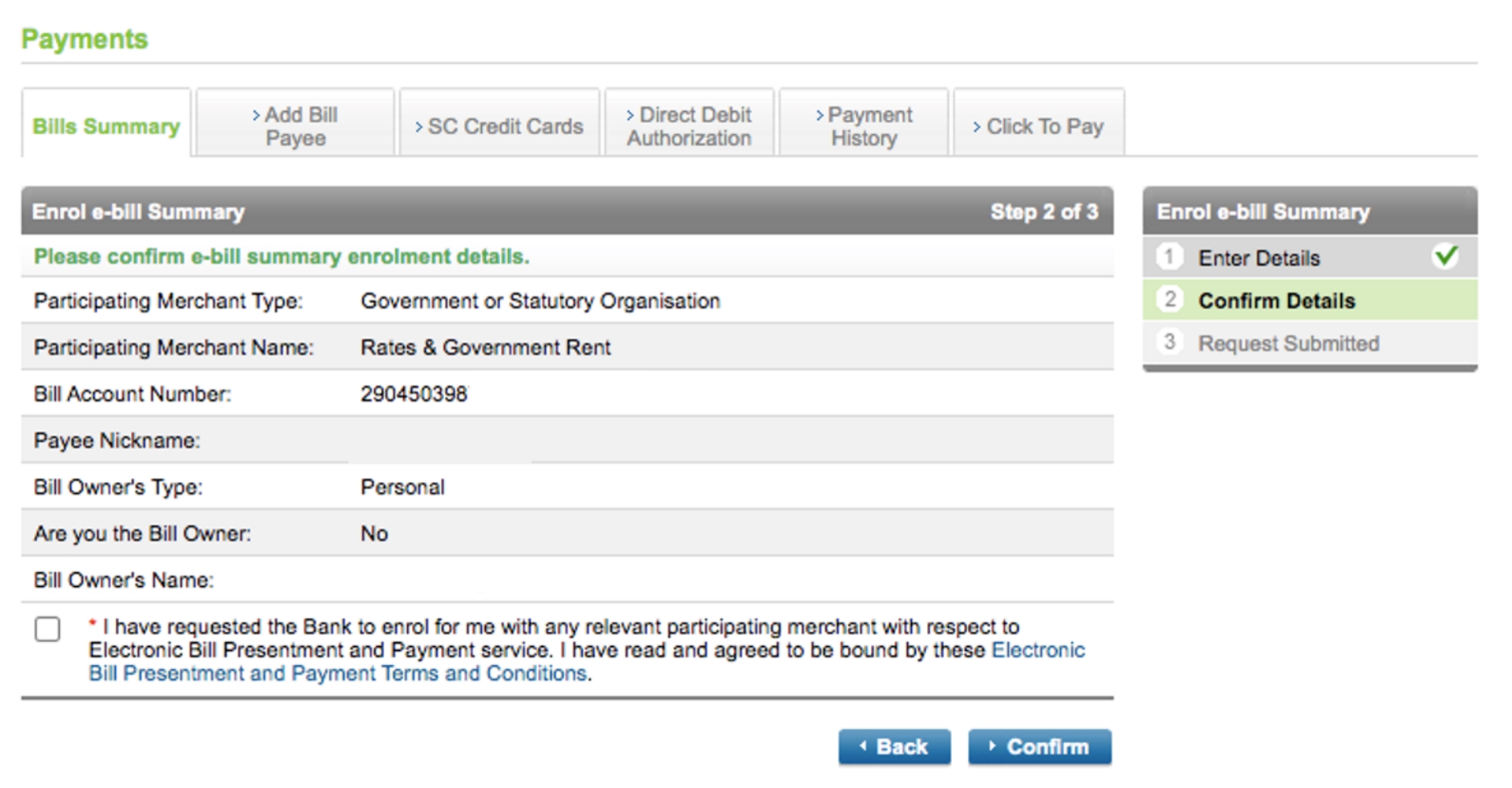Click the step 1 circle next to Enter Details
Image resolution: width=1512 pixels, height=788 pixels.
click(1169, 256)
